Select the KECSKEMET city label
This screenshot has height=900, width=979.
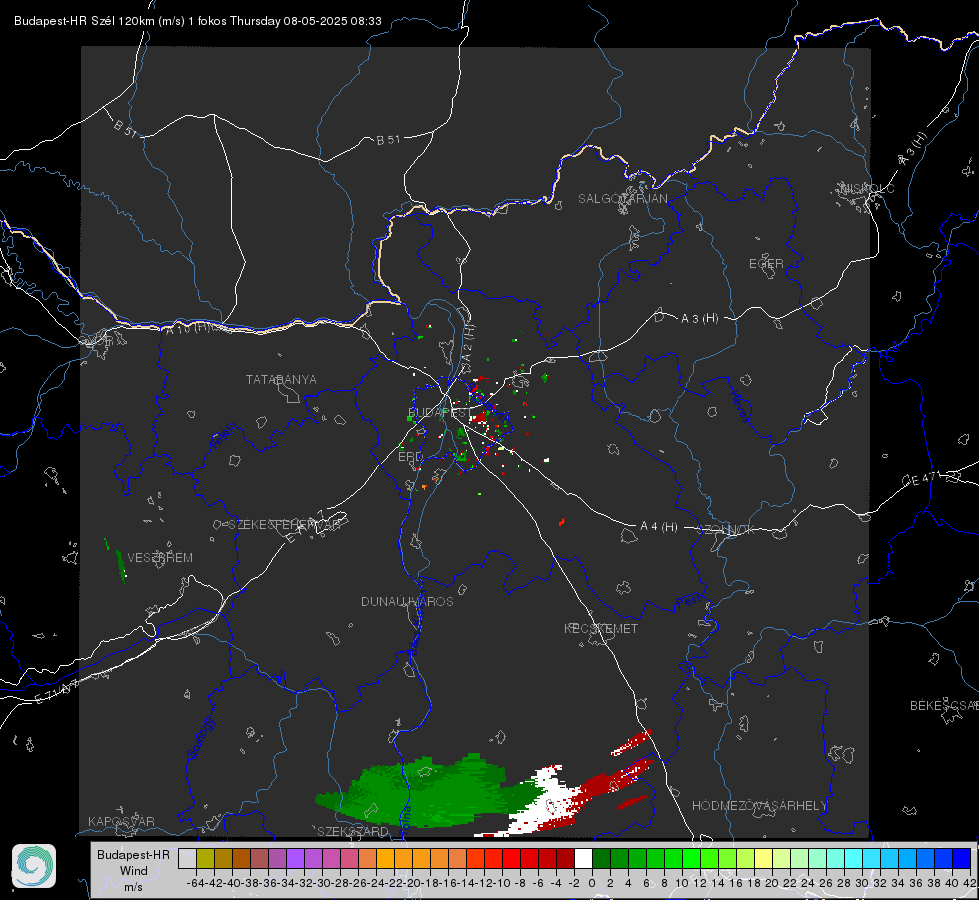point(601,628)
